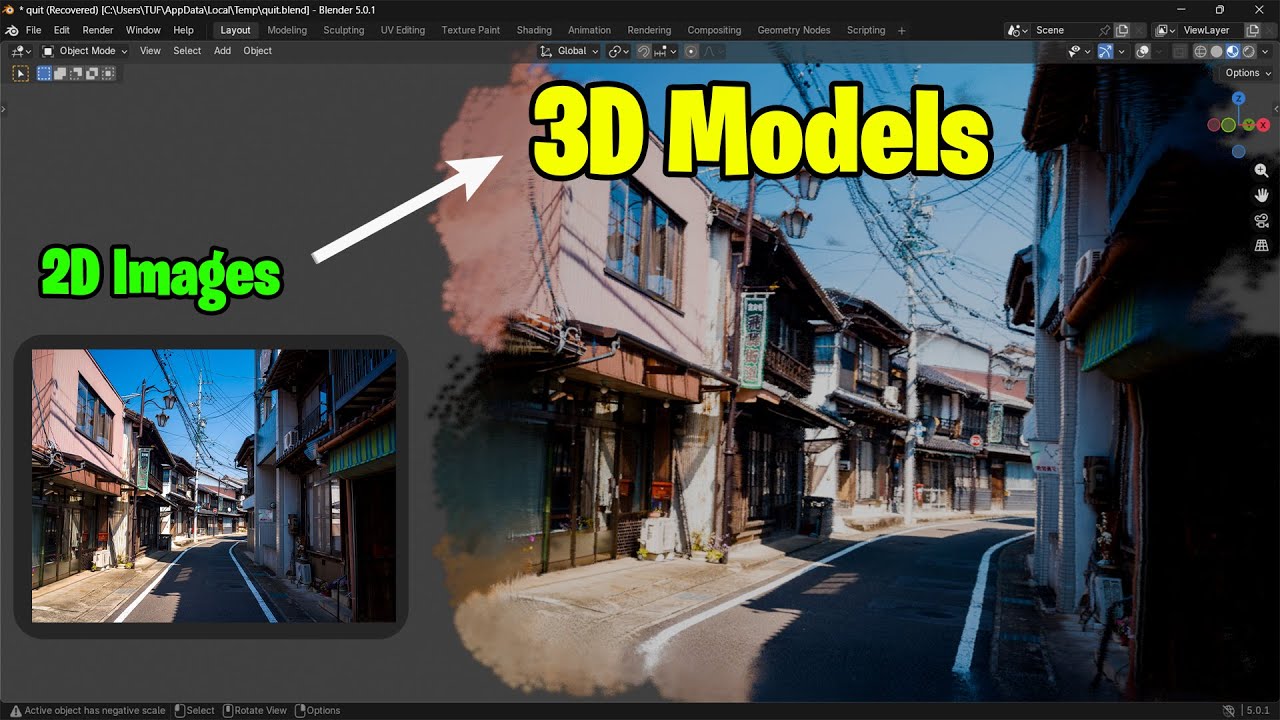Open the File menu

[33, 30]
